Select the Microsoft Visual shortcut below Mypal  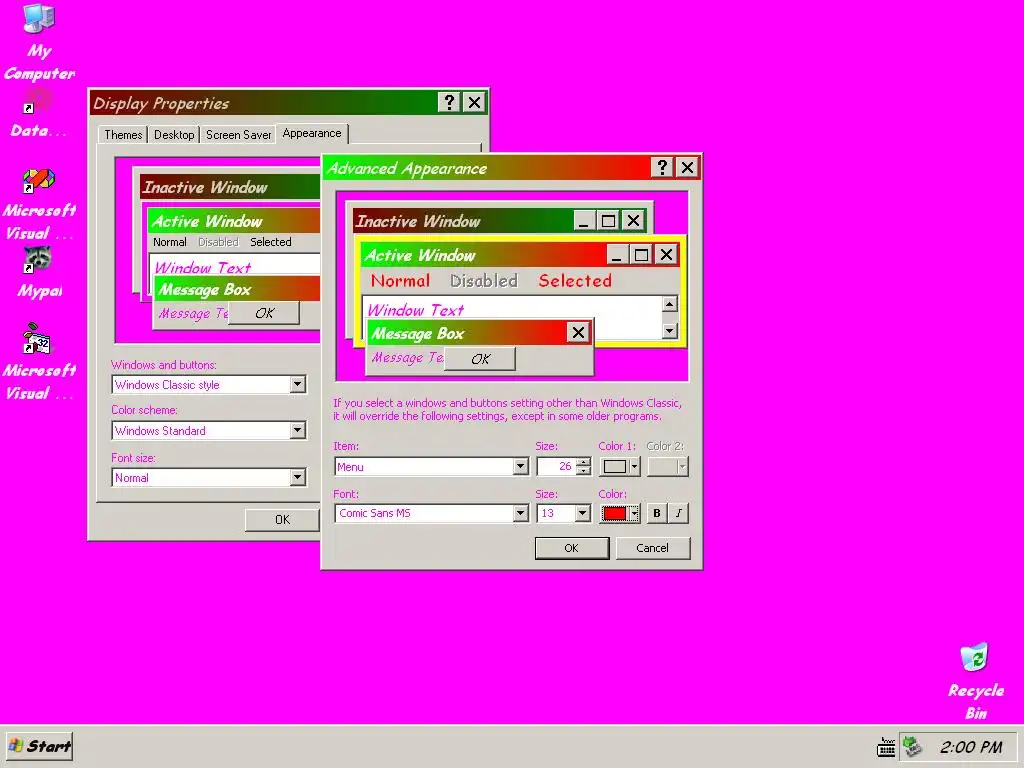tap(39, 361)
